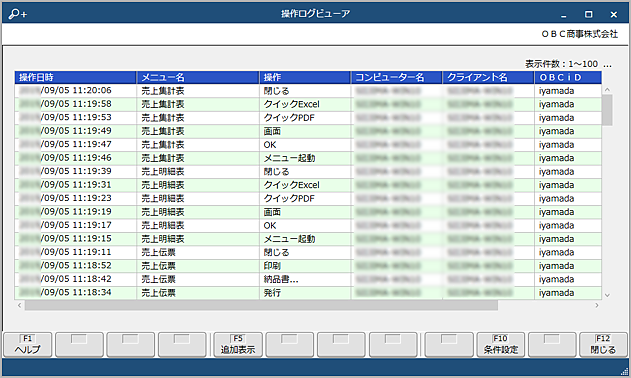Click the vertical scrollbar down arrow

tap(607, 295)
